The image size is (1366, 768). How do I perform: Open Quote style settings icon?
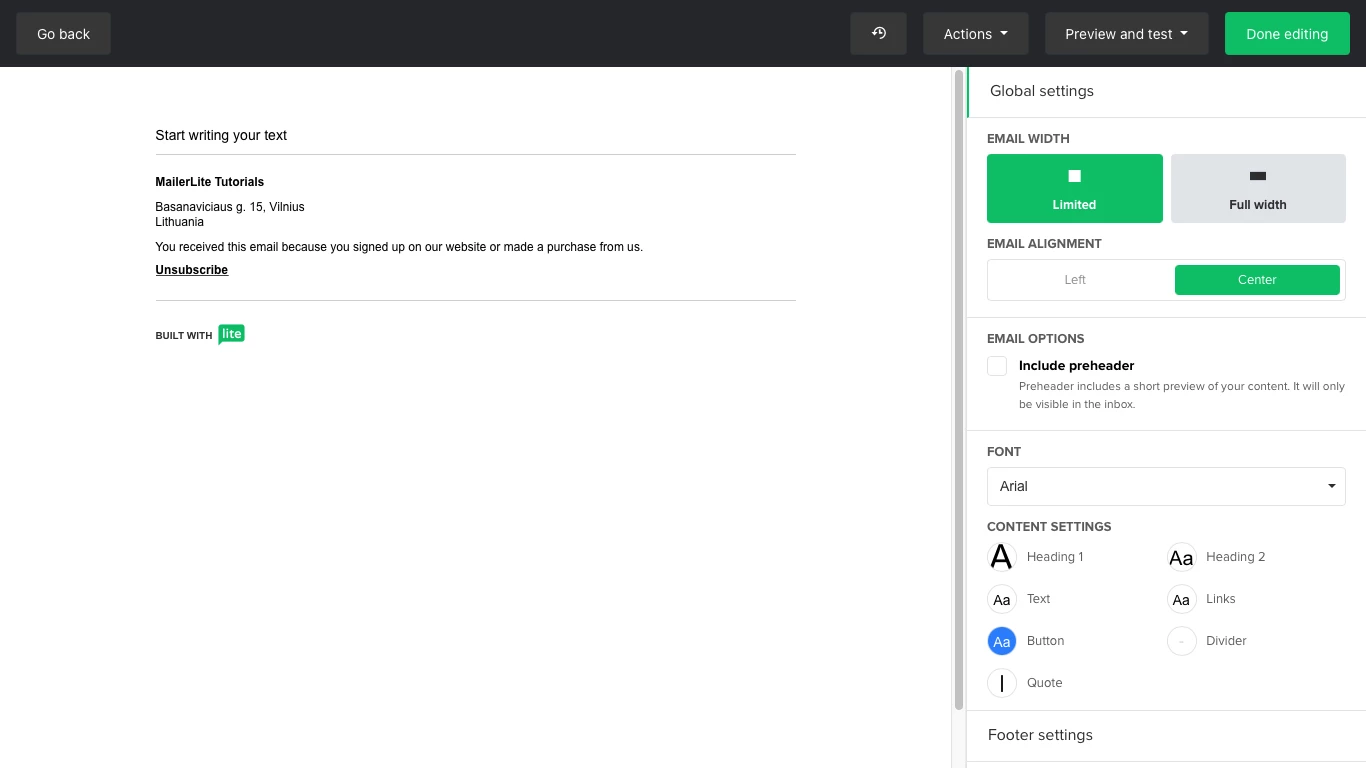coord(1001,683)
